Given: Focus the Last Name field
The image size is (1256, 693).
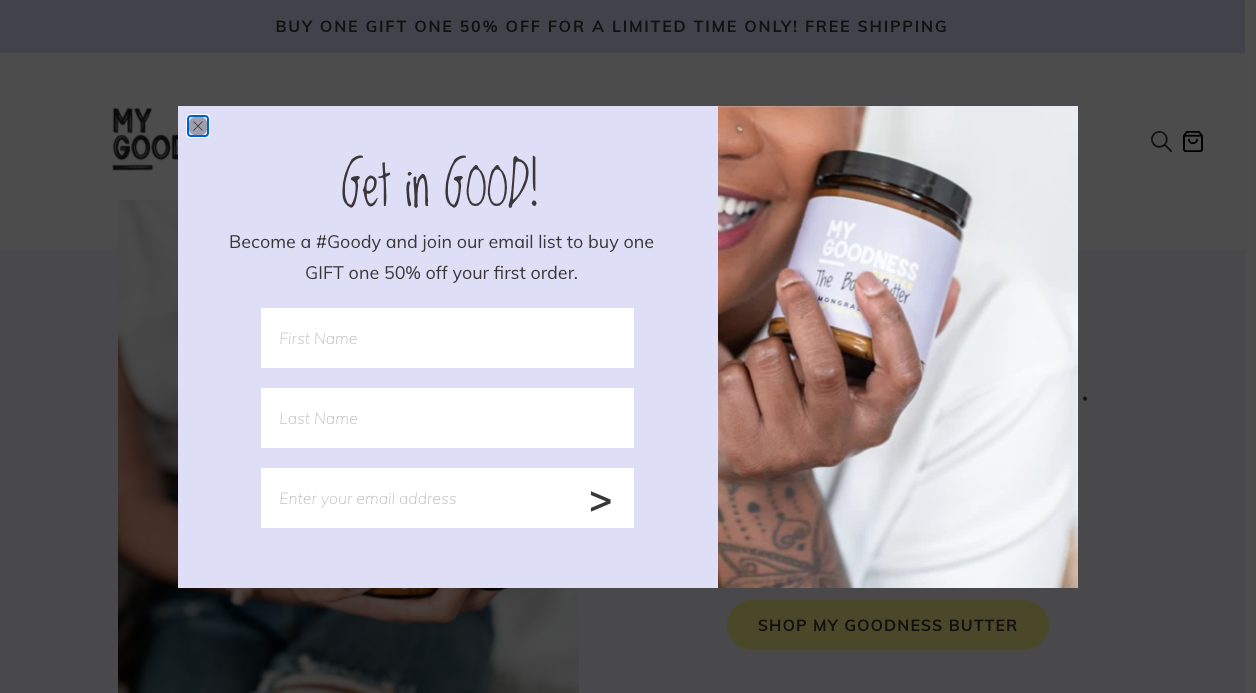Looking at the screenshot, I should 447,418.
